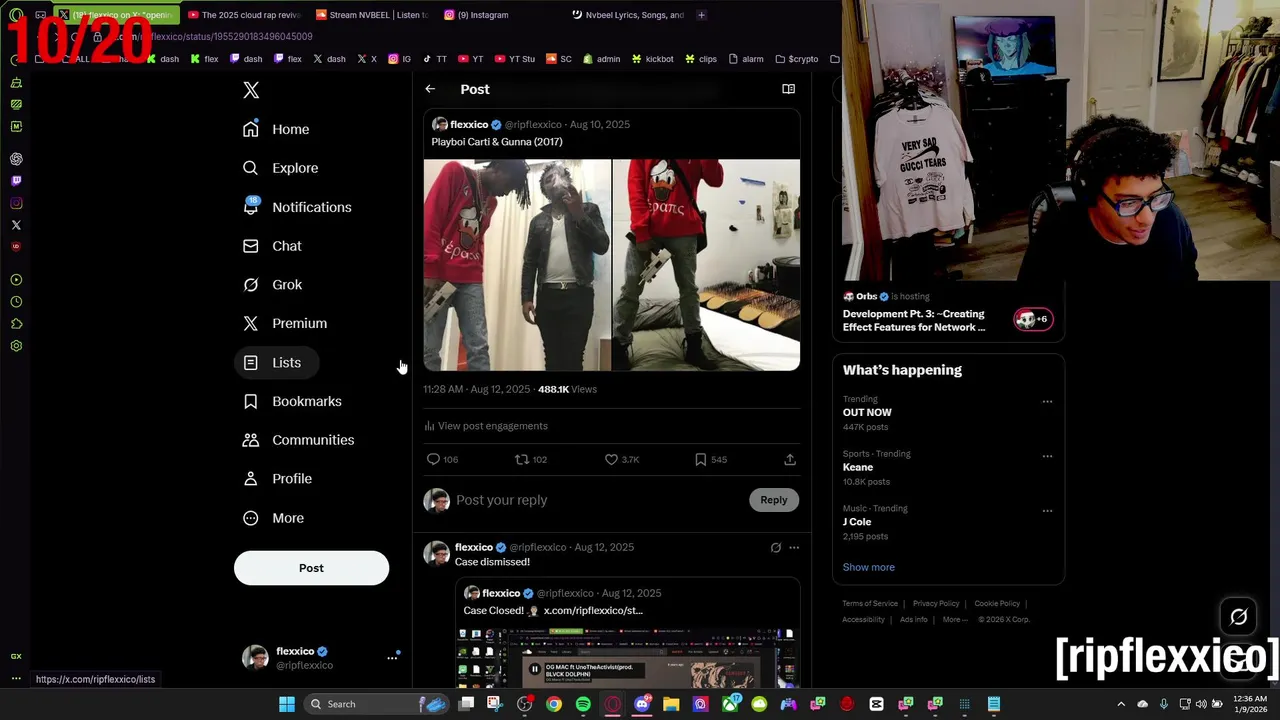This screenshot has height=720, width=1280.
Task: Open Cookie Policy footer link
Action: pos(997,604)
